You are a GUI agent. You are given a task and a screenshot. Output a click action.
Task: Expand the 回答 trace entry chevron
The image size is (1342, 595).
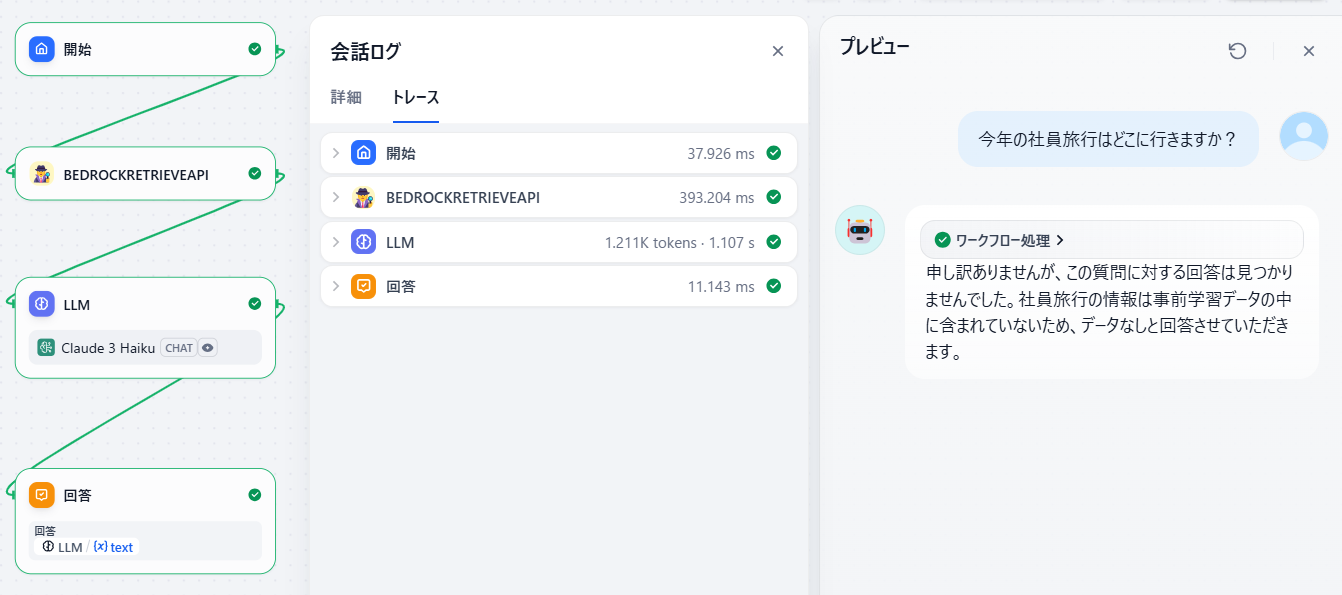(x=336, y=287)
